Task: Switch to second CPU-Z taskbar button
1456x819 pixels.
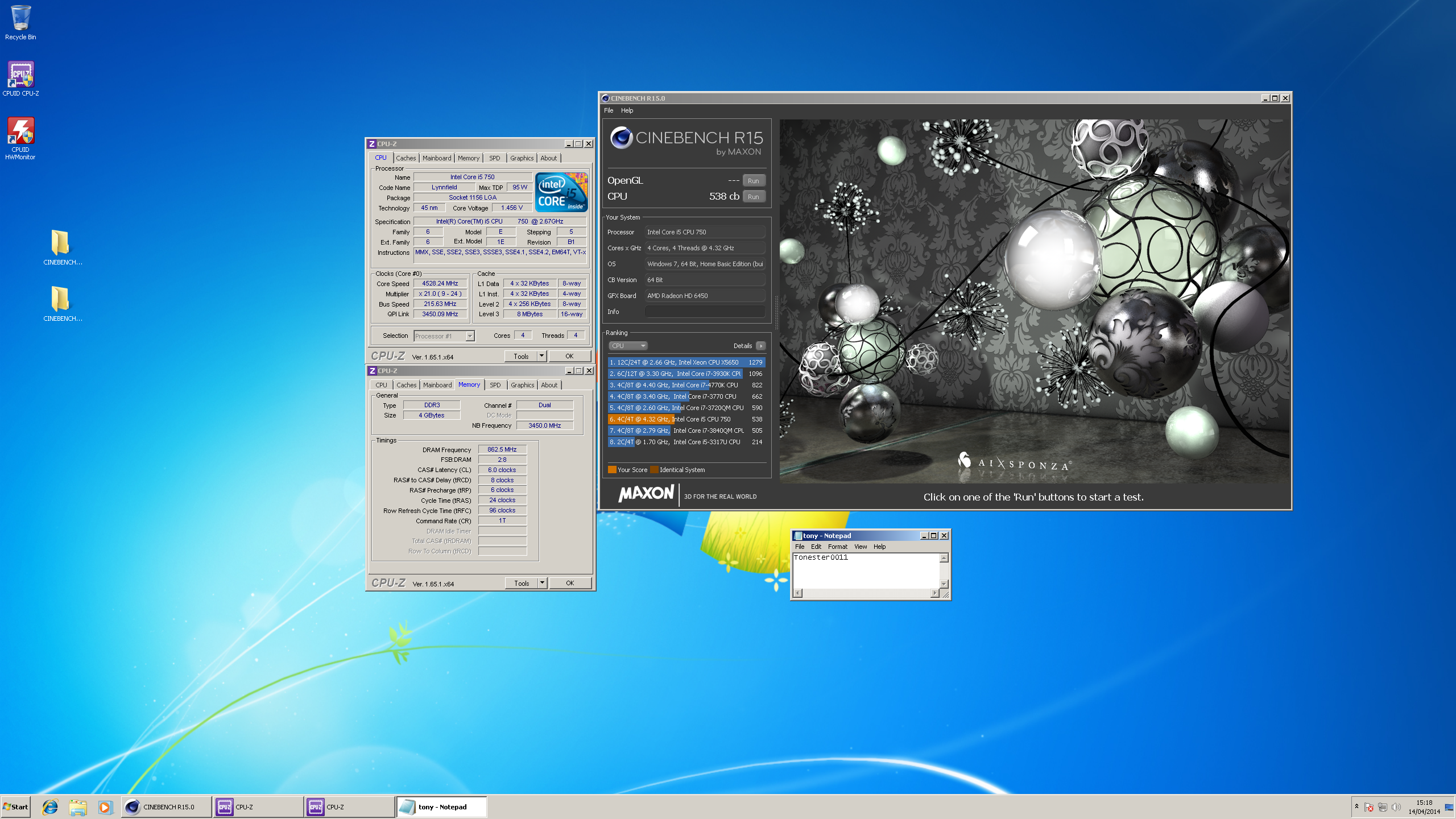Action: tap(349, 806)
